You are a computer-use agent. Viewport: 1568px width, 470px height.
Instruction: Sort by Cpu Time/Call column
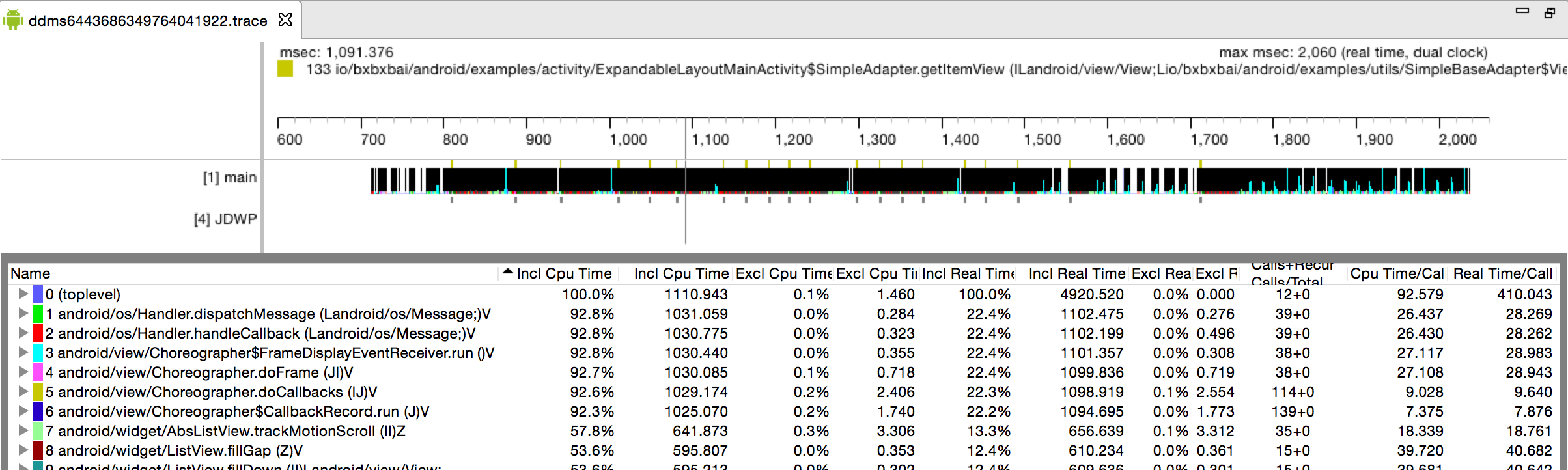pyautogui.click(x=1397, y=273)
